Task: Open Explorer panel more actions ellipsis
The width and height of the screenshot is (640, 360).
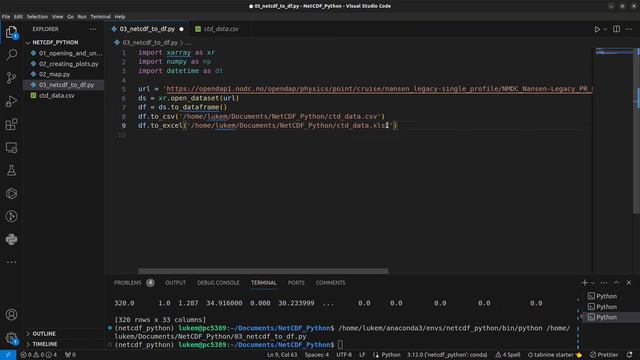Action: coord(93,29)
